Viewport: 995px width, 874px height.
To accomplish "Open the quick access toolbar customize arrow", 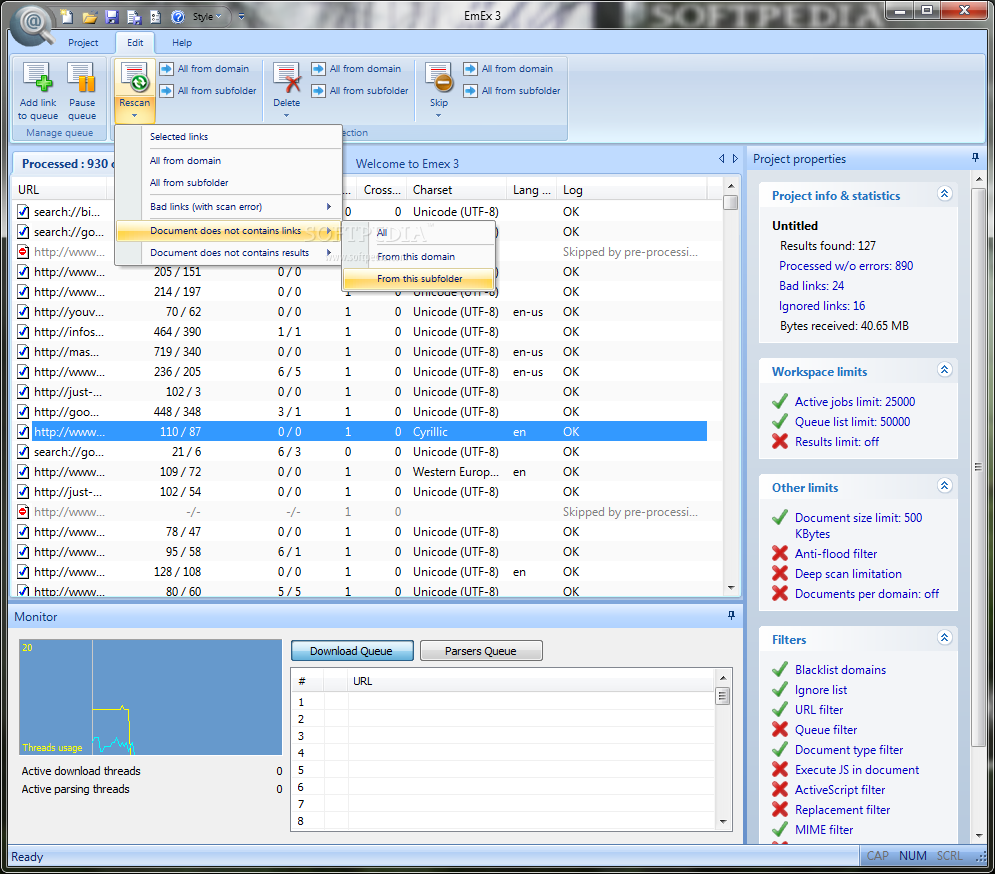I will (241, 17).
